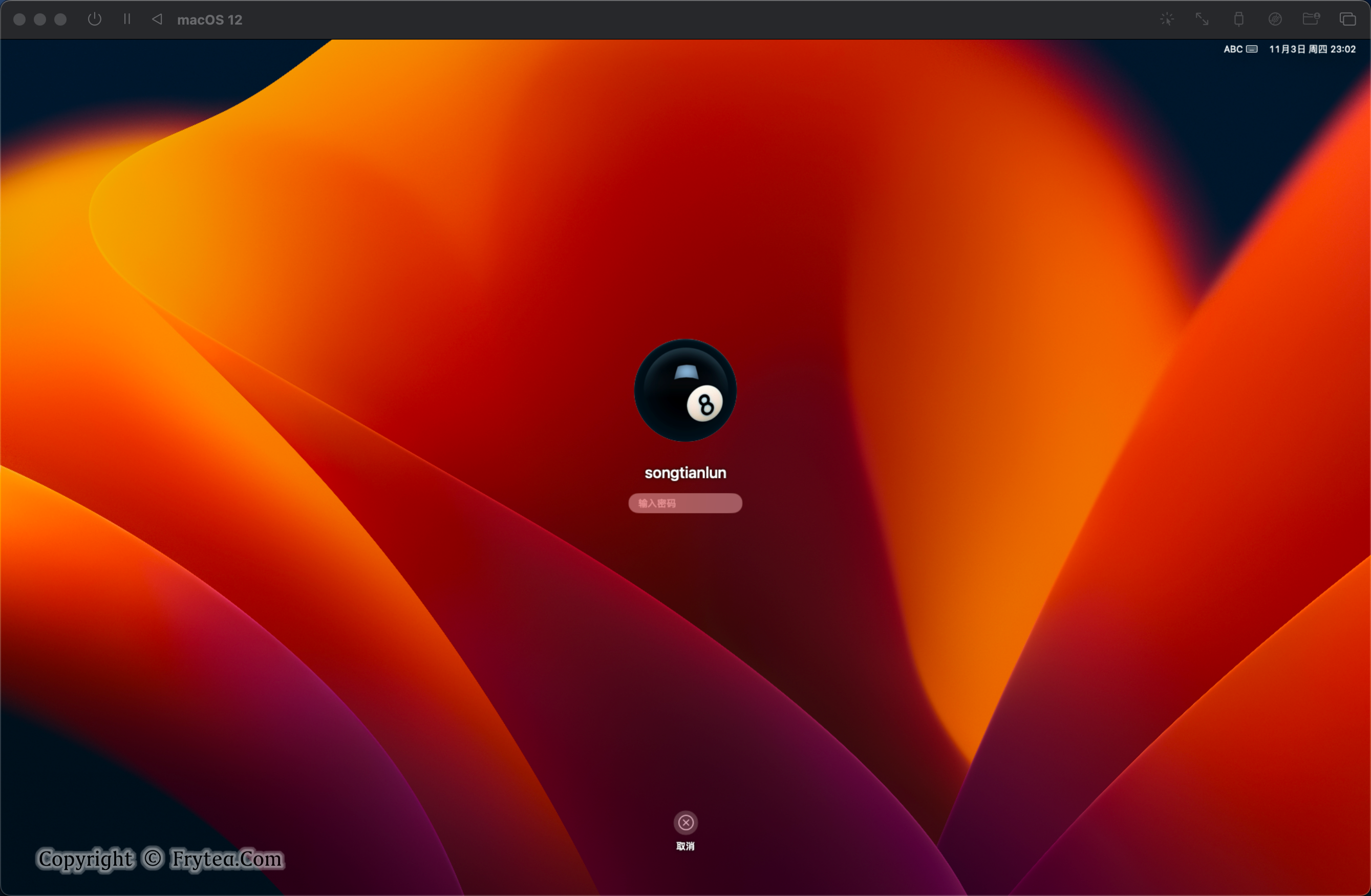Focus the 输入密码 password field
The width and height of the screenshot is (1371, 896).
click(x=685, y=503)
